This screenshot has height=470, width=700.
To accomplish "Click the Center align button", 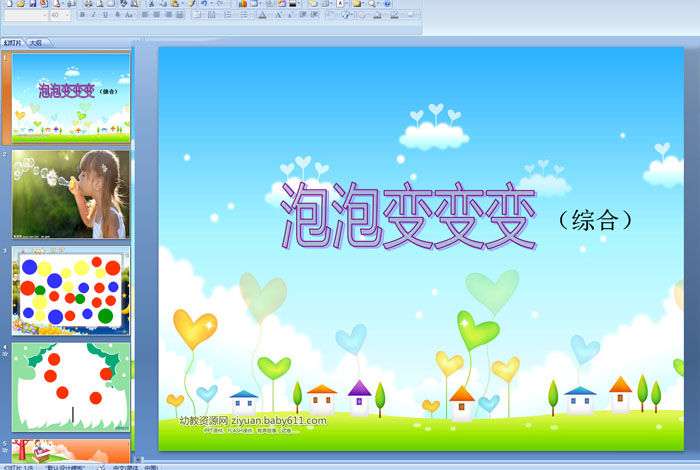I will point(157,15).
